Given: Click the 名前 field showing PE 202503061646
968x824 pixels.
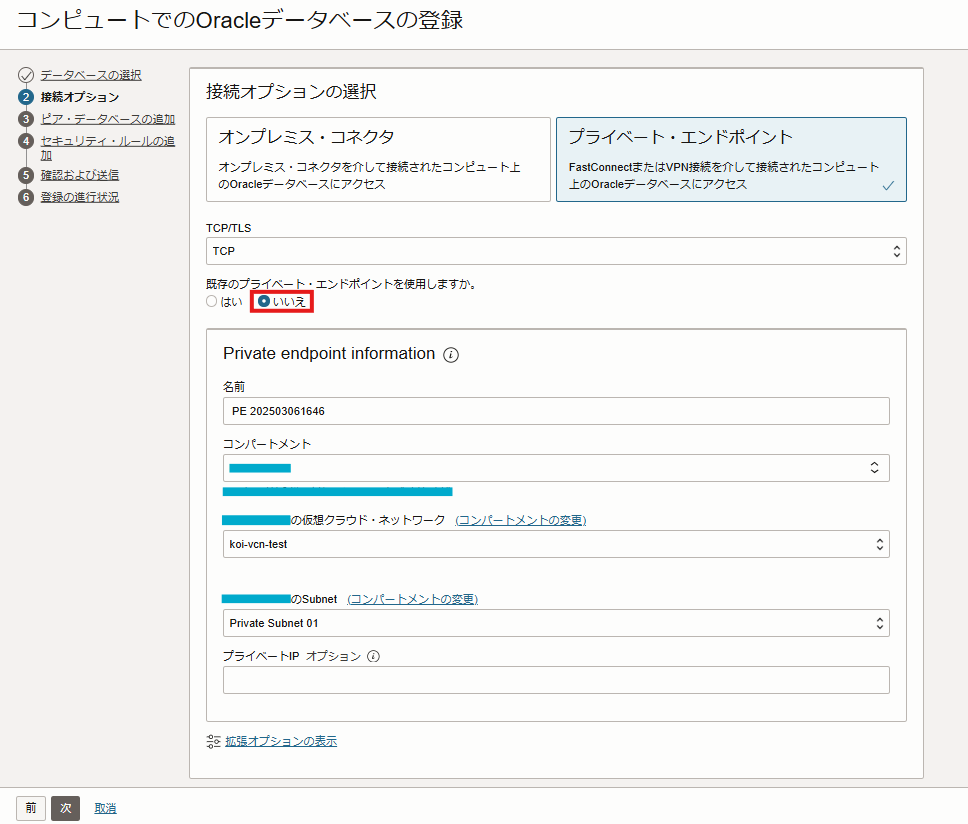Looking at the screenshot, I should [556, 410].
